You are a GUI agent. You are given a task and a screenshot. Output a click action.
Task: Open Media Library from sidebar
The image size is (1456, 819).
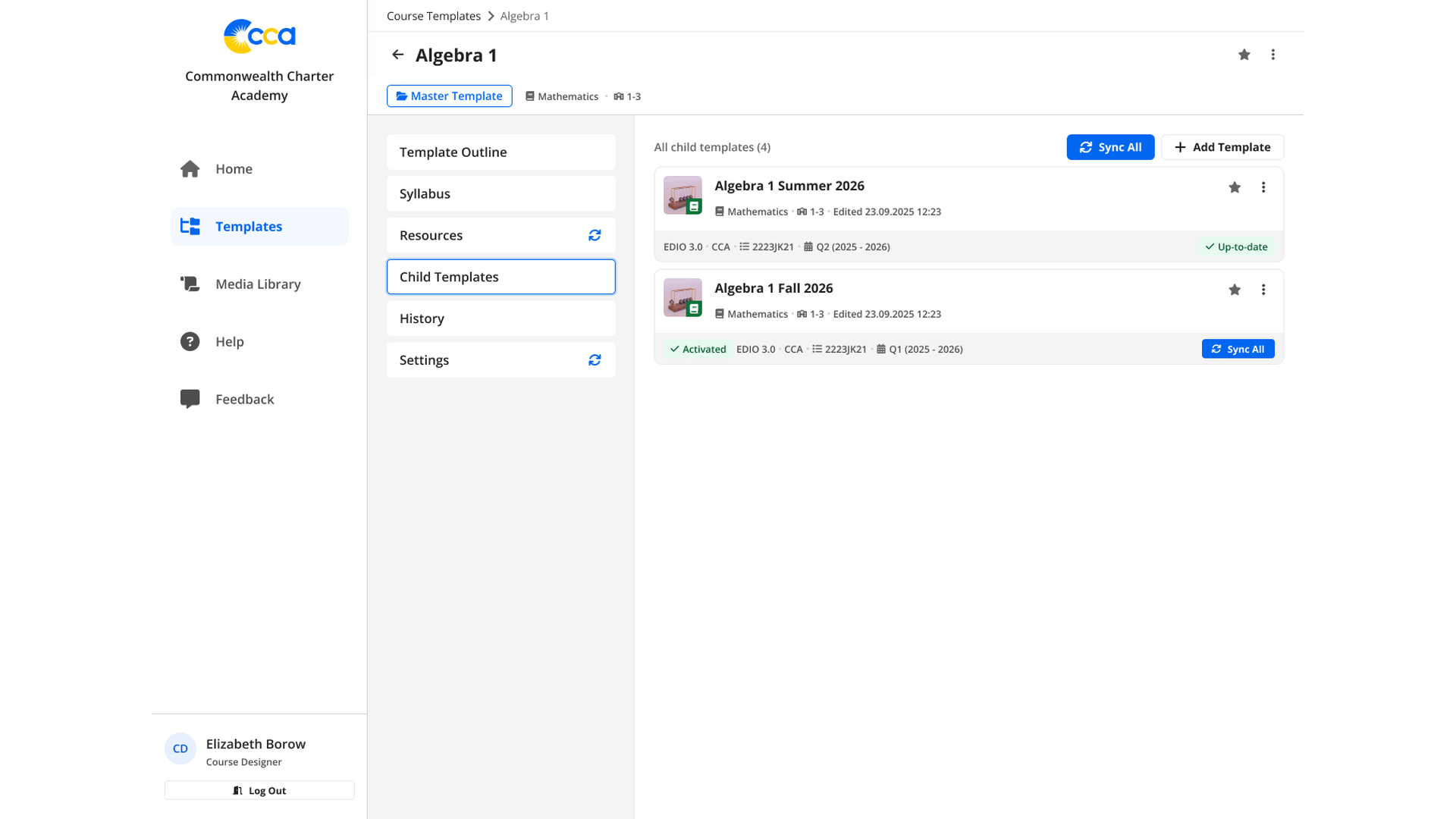[x=259, y=284]
